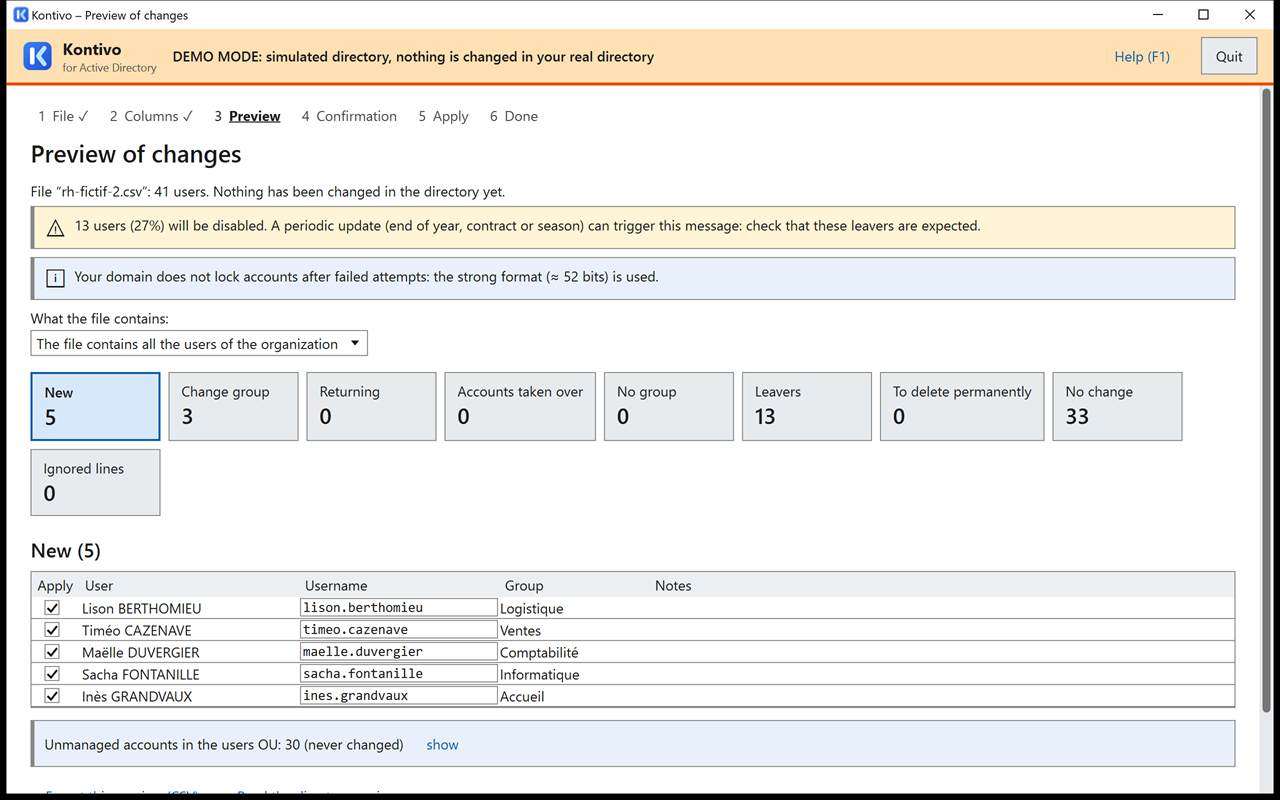Click the Logistique group cell

point(532,608)
